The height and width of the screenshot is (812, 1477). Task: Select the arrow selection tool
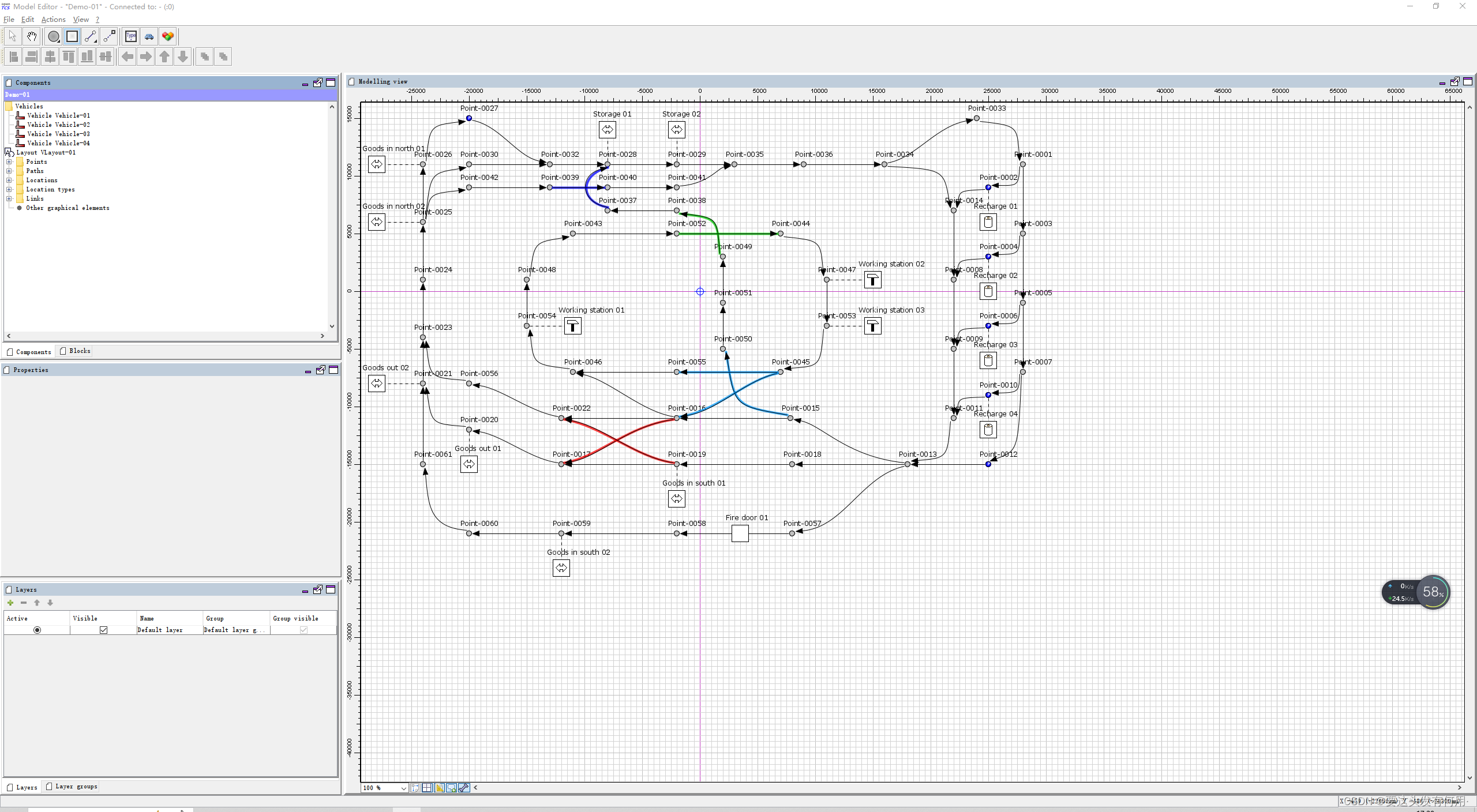[13, 36]
